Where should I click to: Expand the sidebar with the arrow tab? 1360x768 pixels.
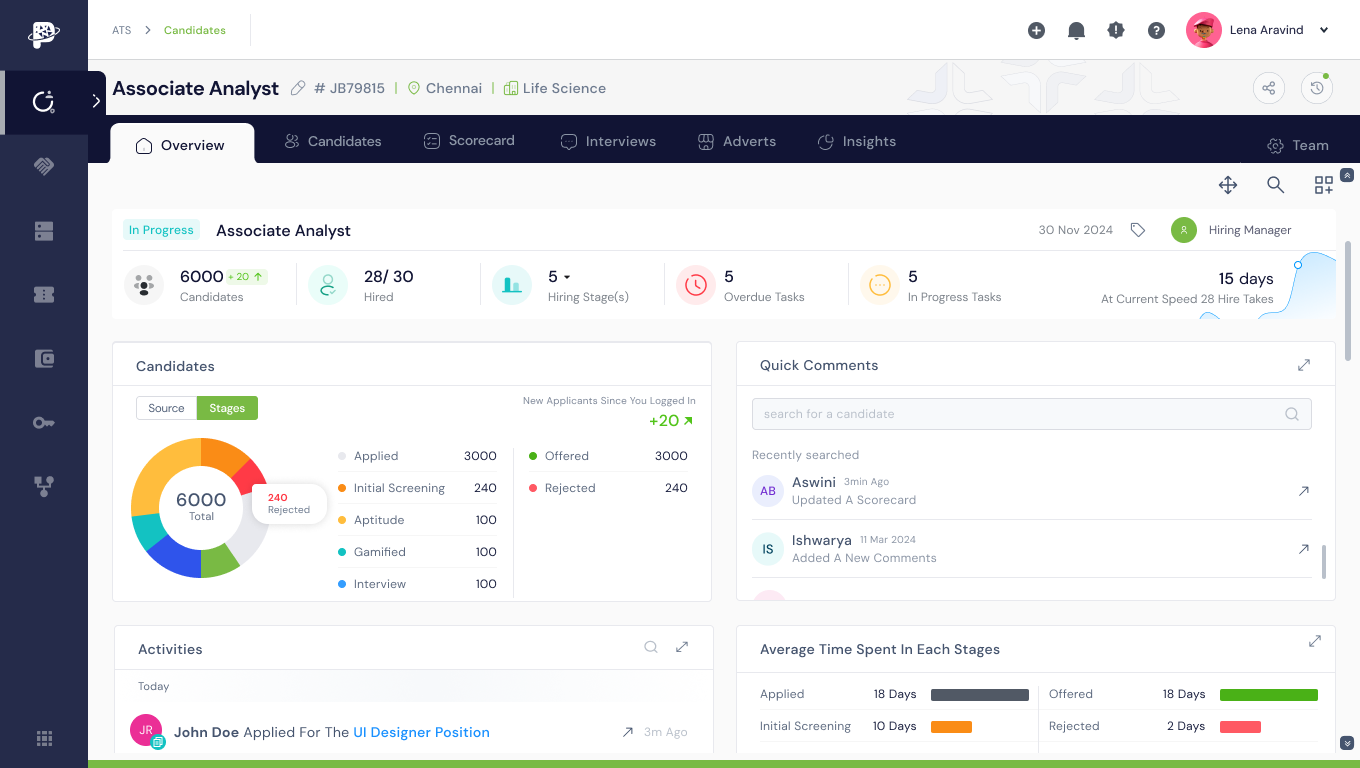coord(96,101)
